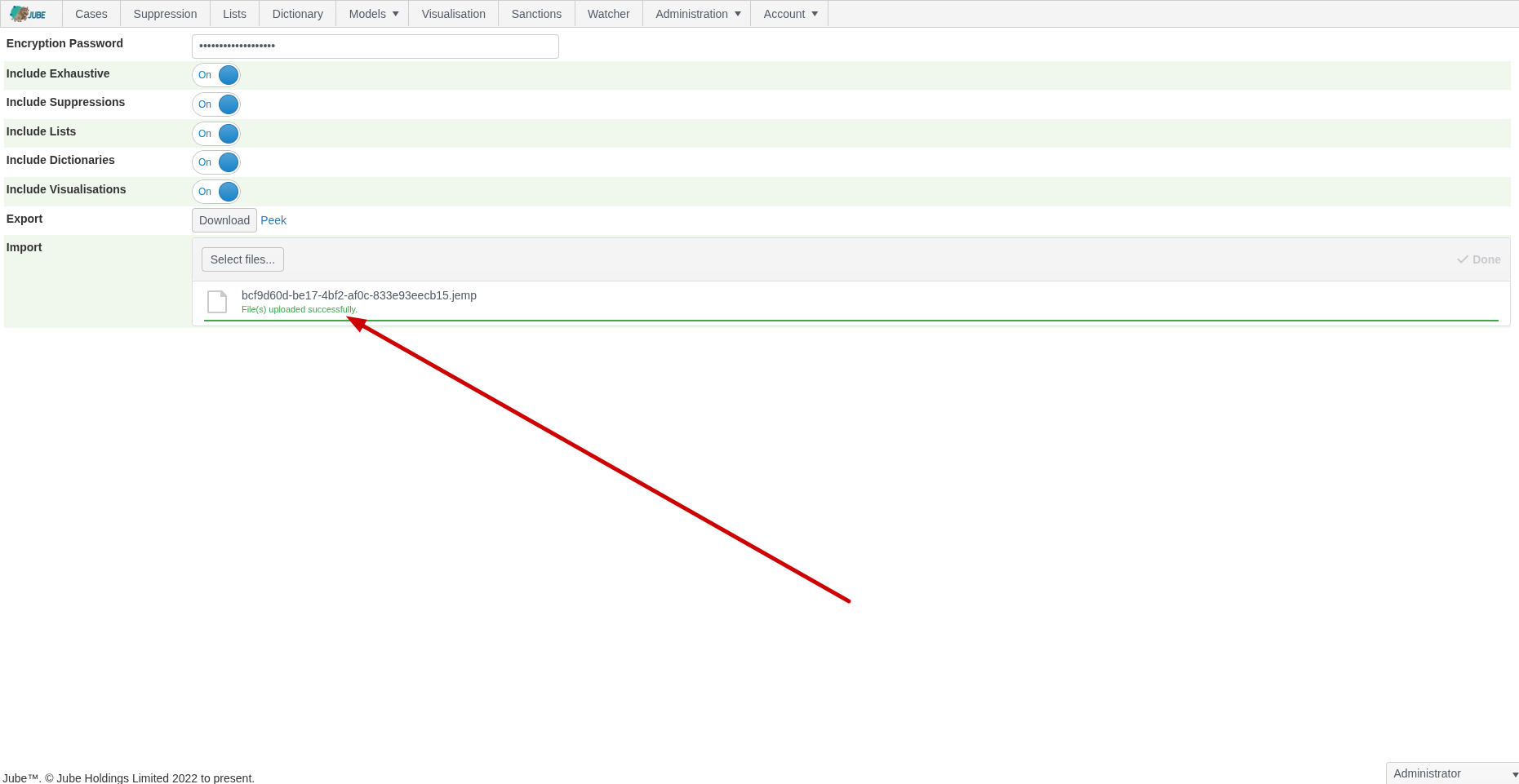Image resolution: width=1519 pixels, height=784 pixels.
Task: Expand the Models menu dropdown
Action: point(373,14)
